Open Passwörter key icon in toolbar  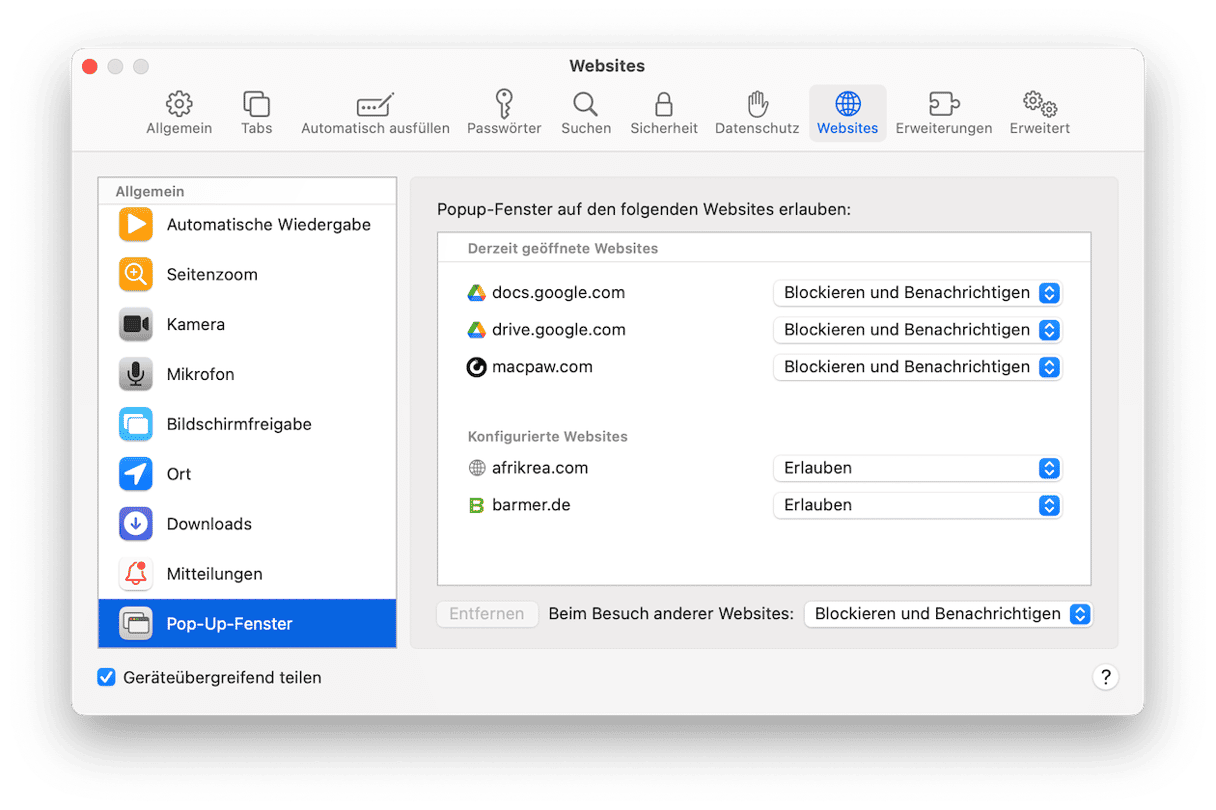[504, 104]
